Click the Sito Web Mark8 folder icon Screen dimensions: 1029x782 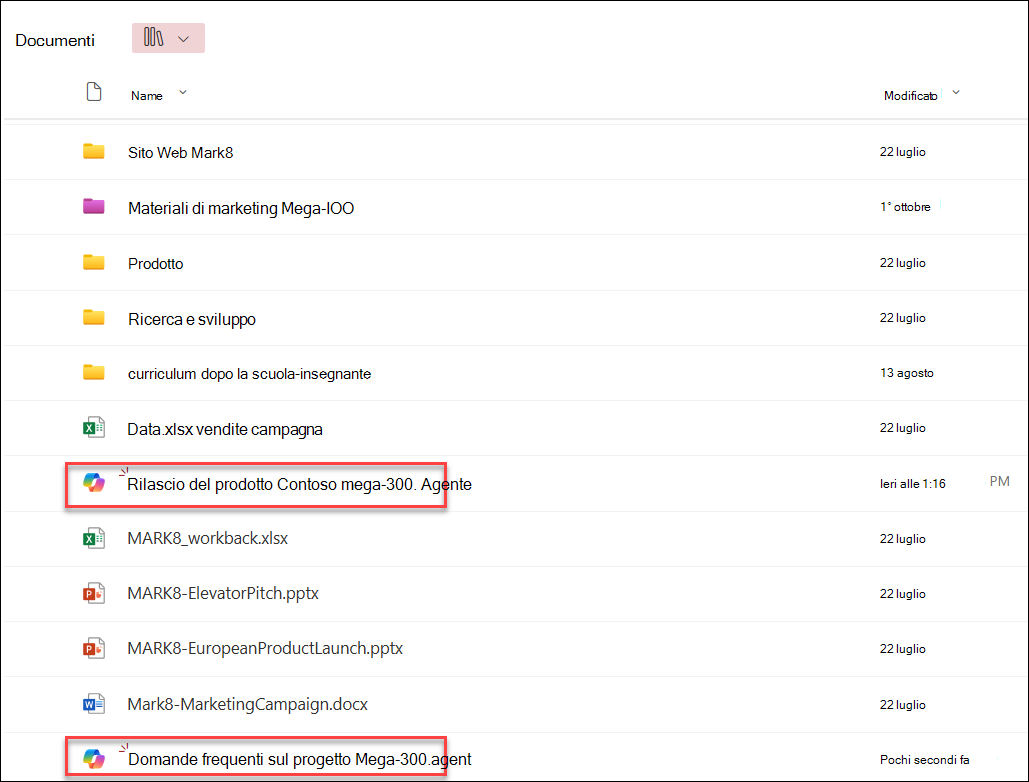pos(94,152)
